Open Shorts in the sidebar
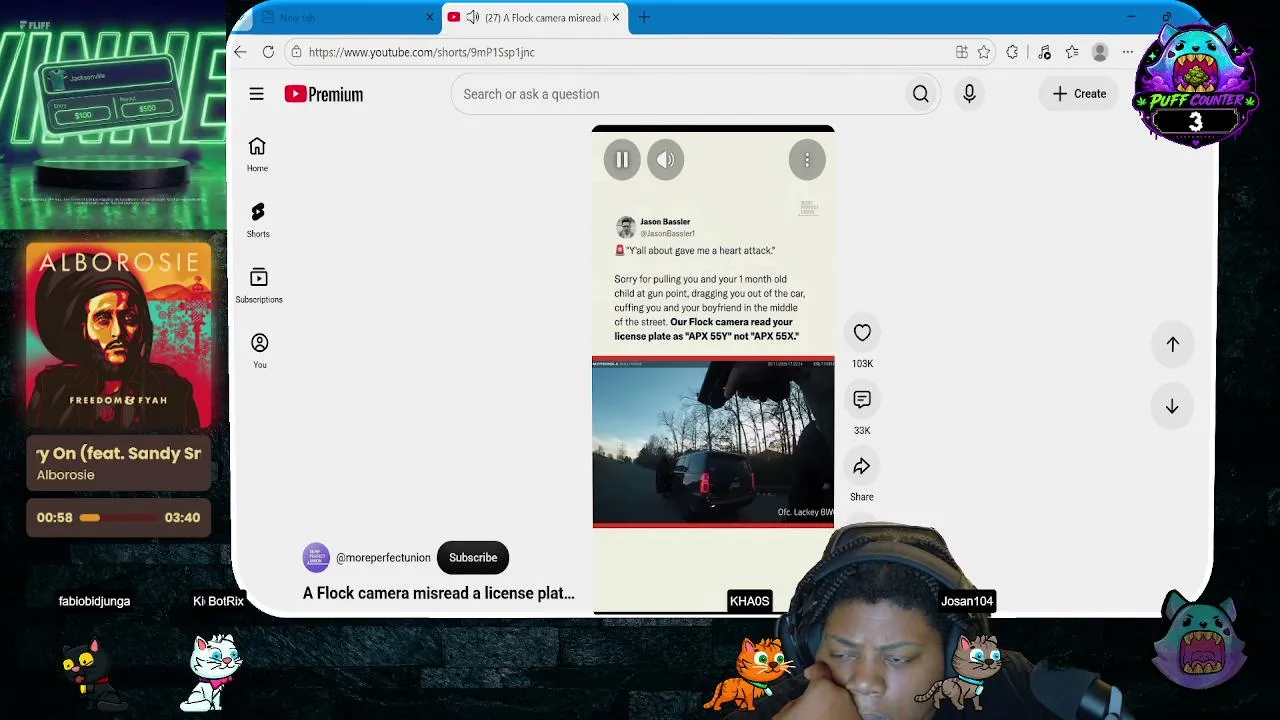1280x720 pixels. [258, 220]
